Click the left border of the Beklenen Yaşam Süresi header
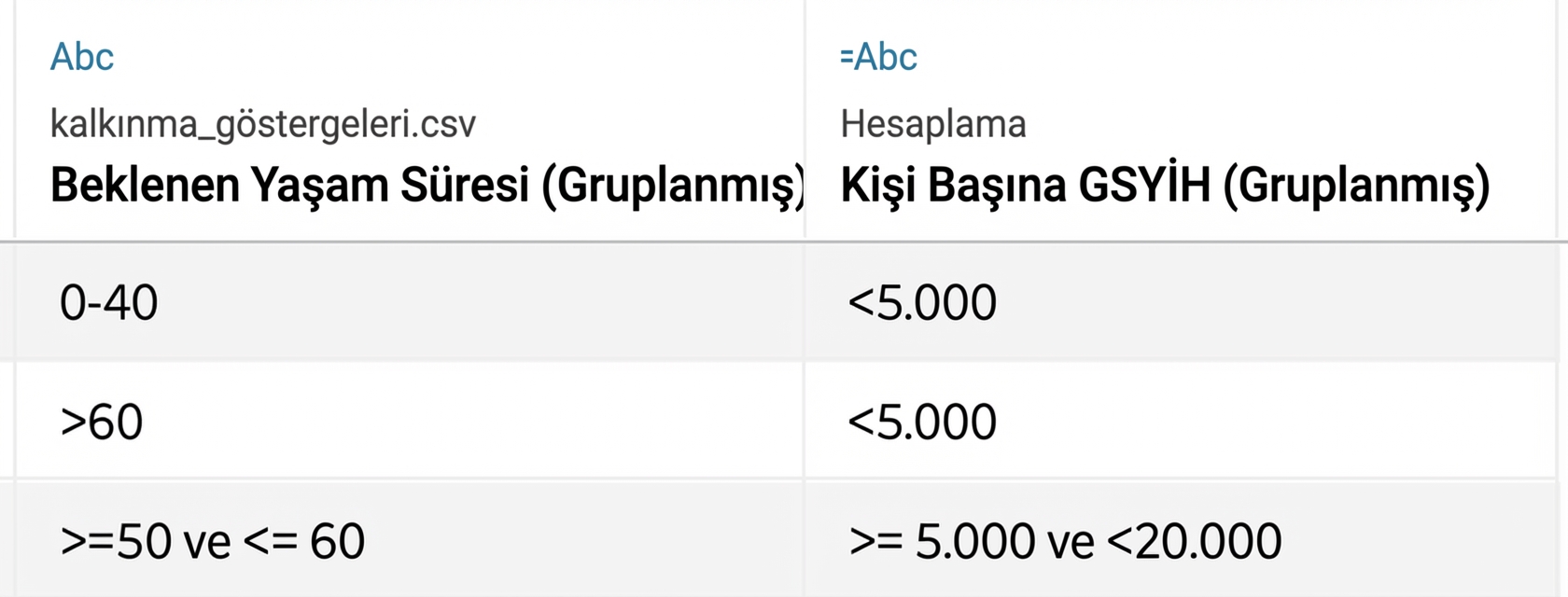Screen dimensions: 1568x597 [15, 121]
